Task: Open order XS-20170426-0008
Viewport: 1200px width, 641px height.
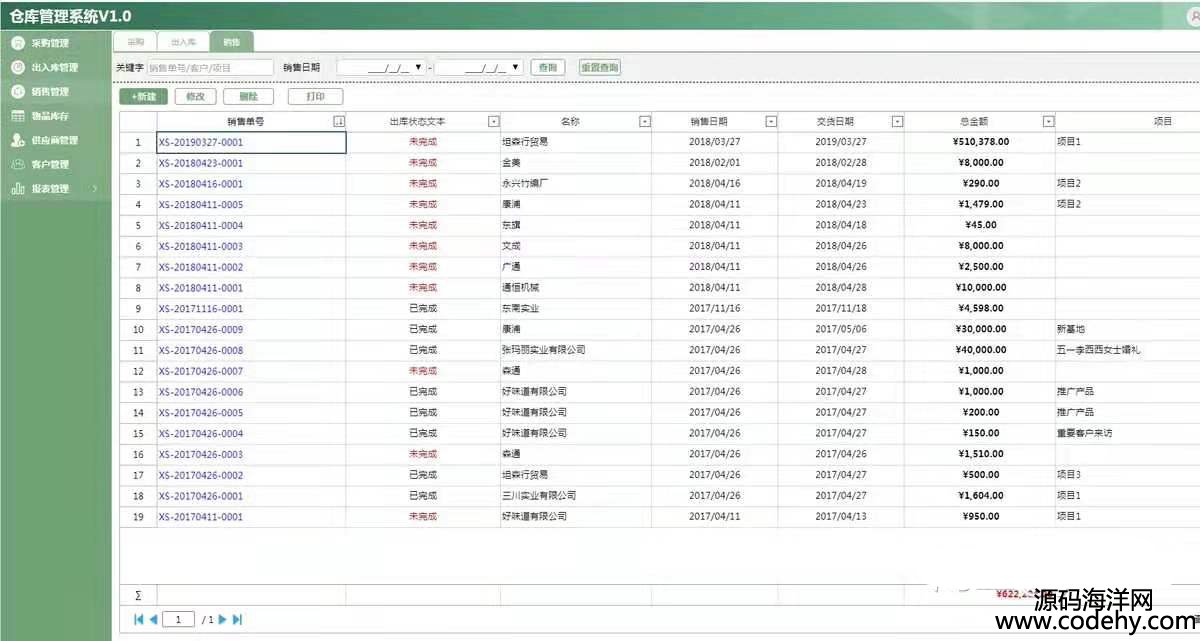Action: pyautogui.click(x=201, y=350)
